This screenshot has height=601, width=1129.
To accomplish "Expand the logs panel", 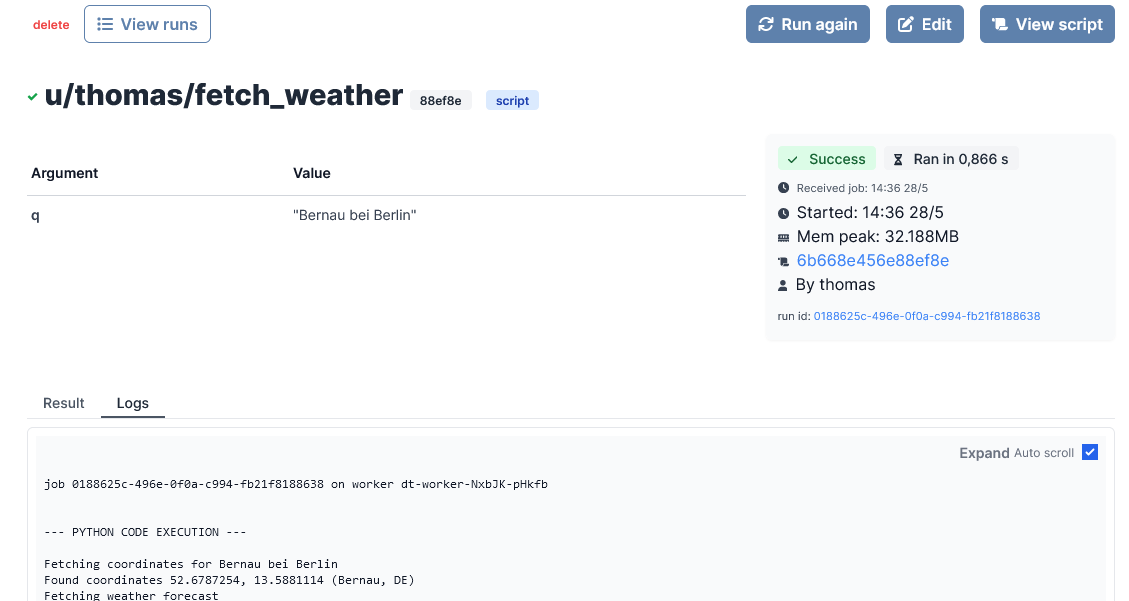I will click(984, 453).
